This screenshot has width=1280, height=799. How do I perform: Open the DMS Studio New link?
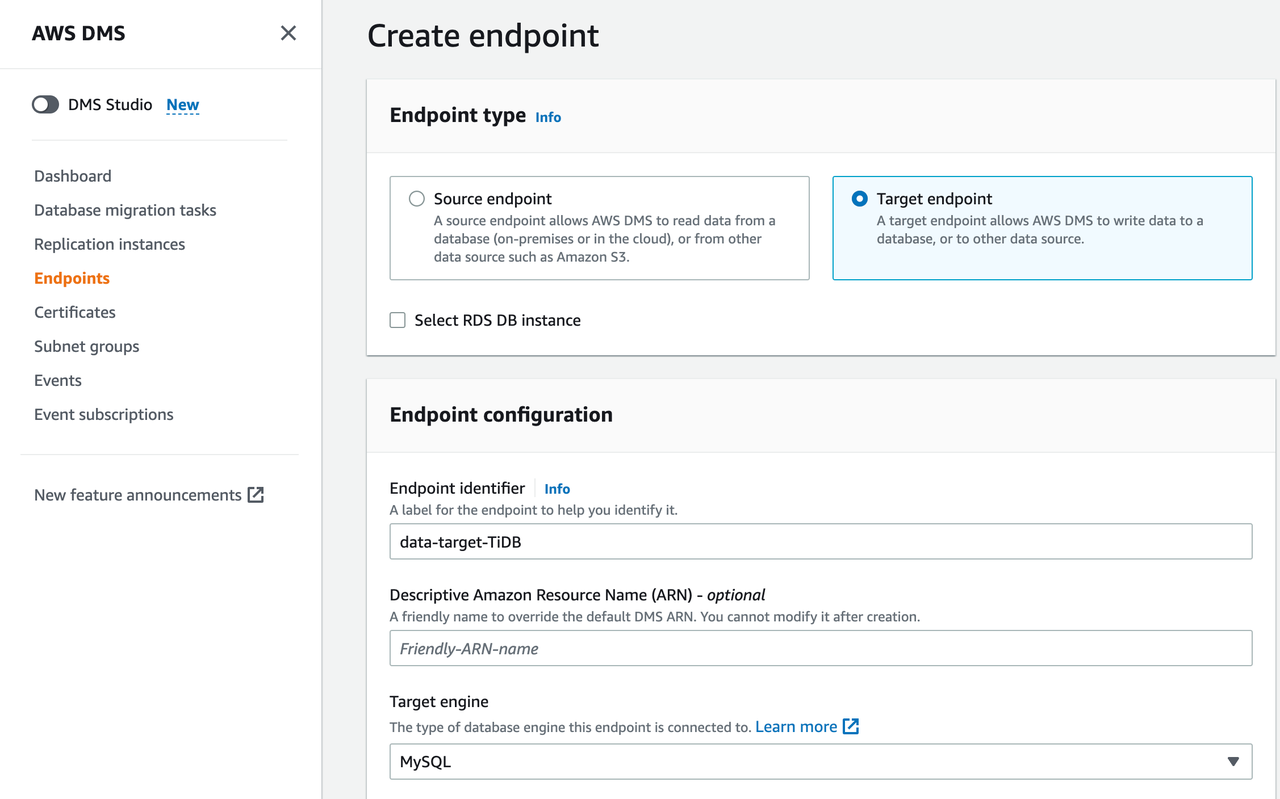coord(182,105)
